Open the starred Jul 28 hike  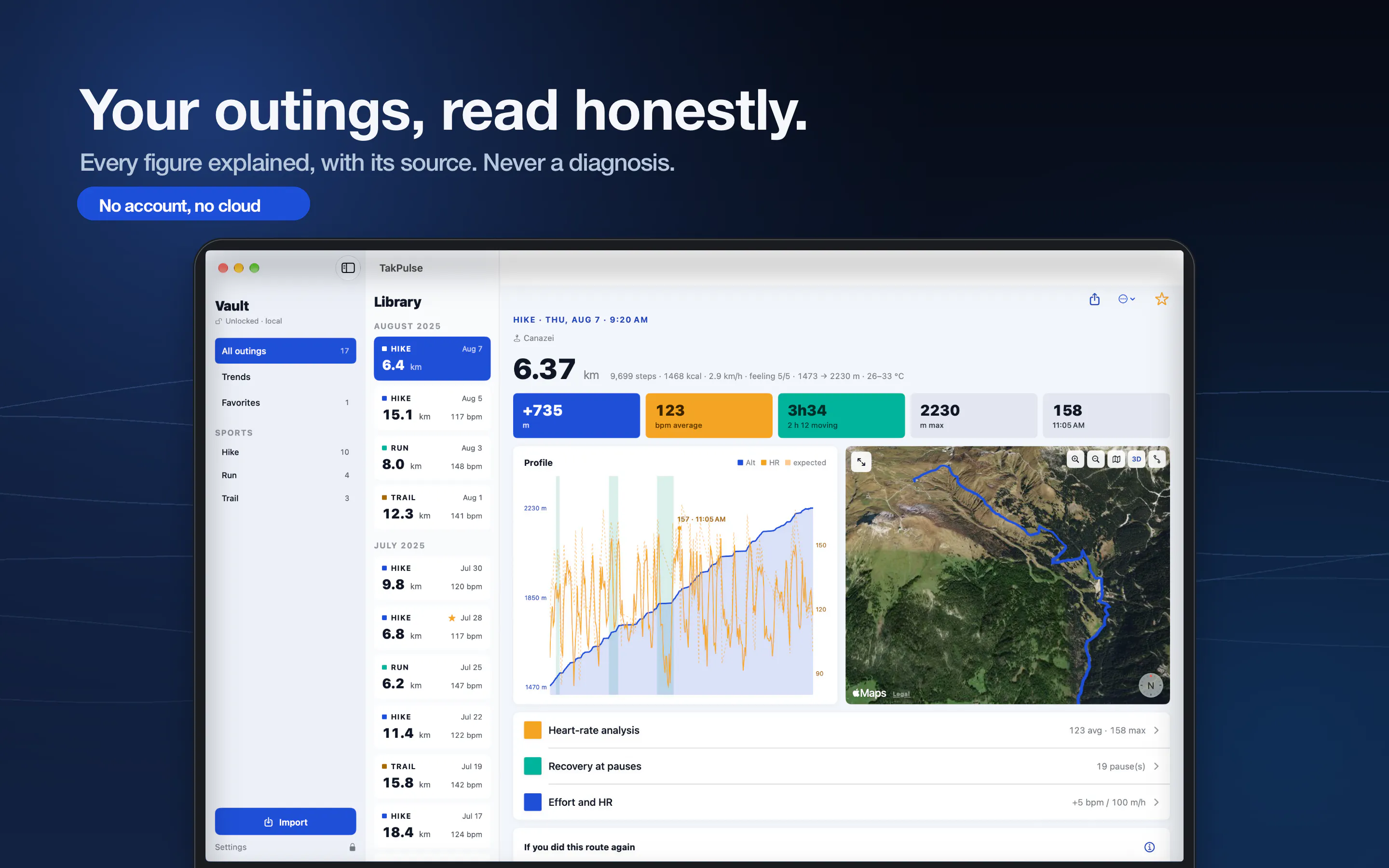click(432, 627)
